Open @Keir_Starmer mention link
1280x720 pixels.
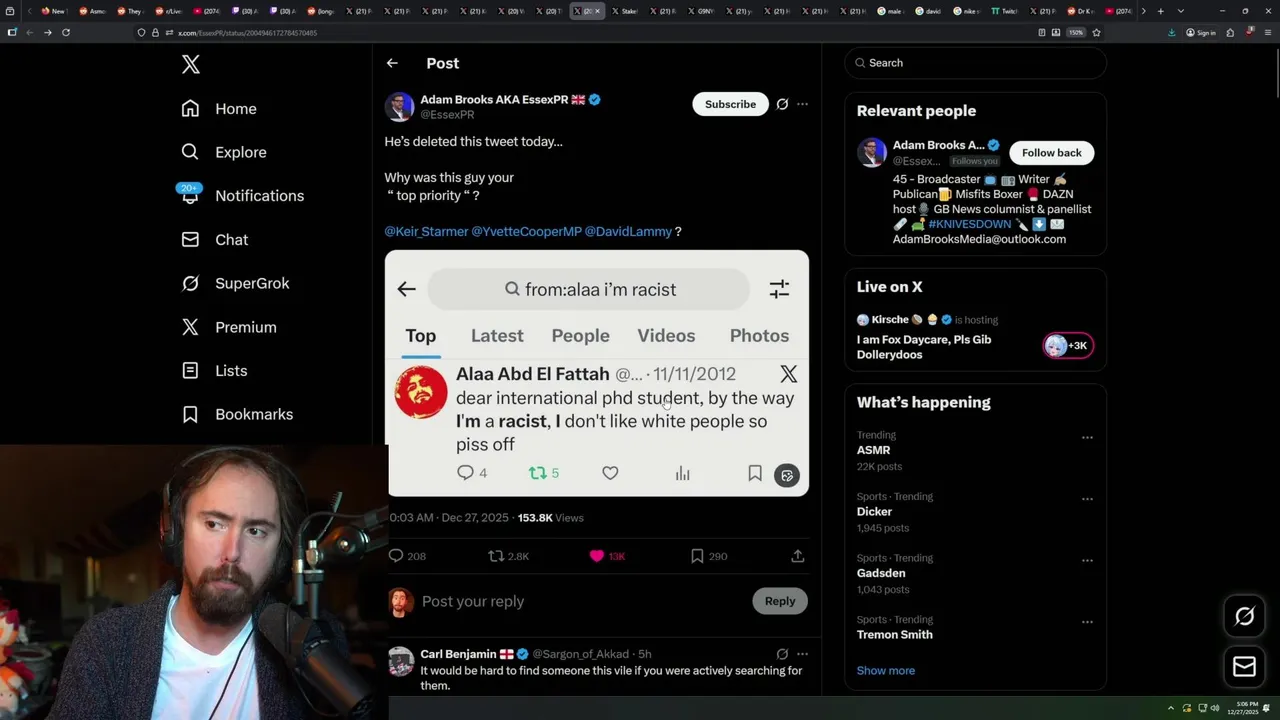click(x=426, y=231)
